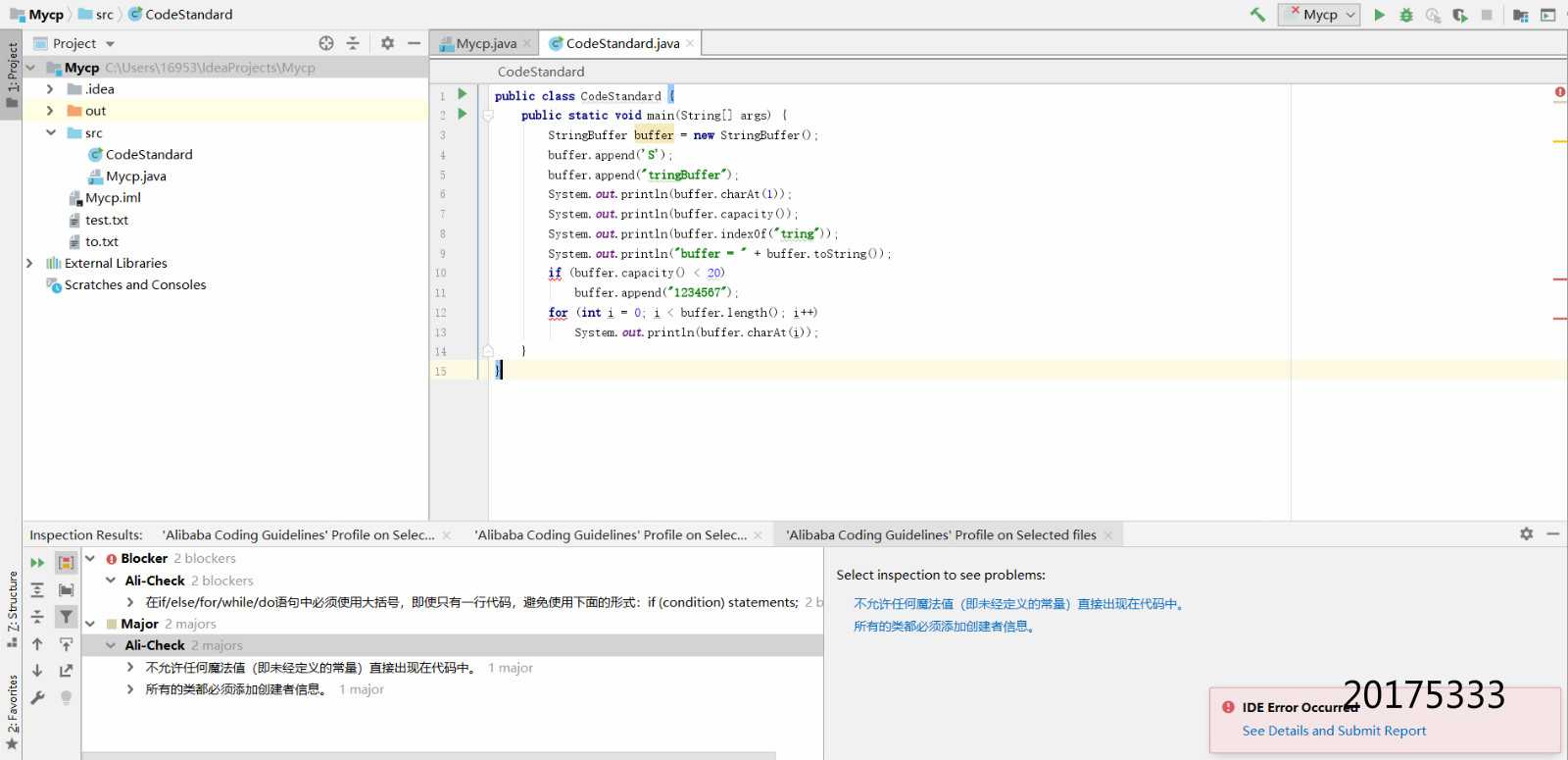The image size is (1568, 760).
Task: Expand the if/else/for/while/do braces rule
Action: point(130,602)
